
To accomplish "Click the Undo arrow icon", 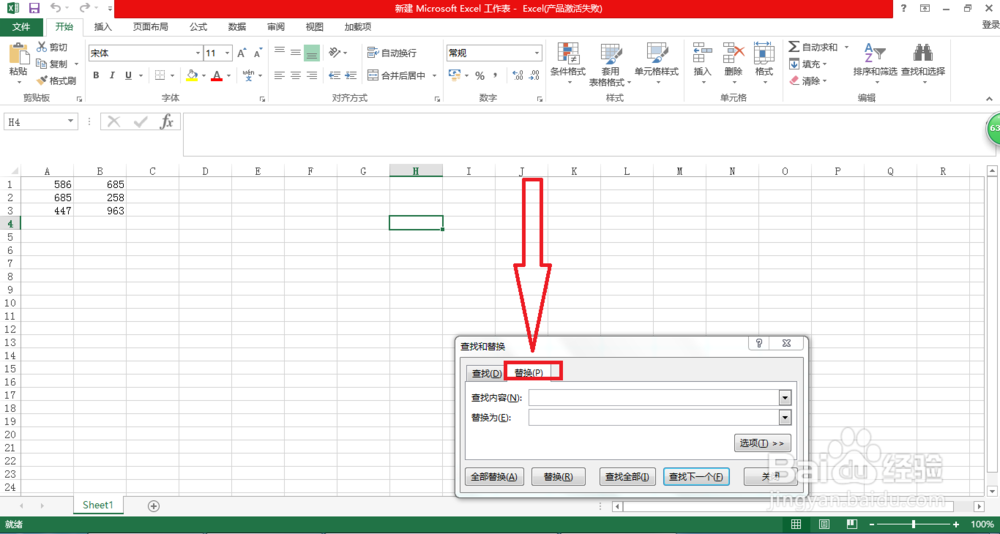I will pos(55,8).
